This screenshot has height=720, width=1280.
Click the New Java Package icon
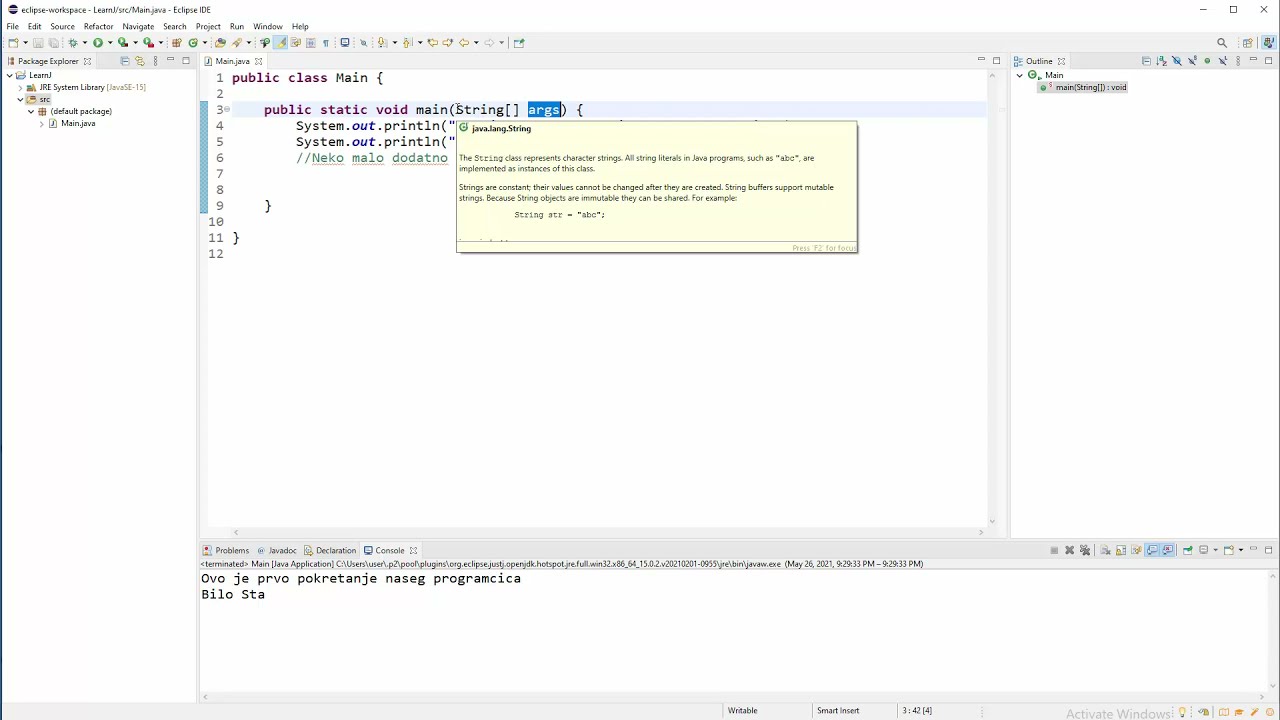click(176, 42)
